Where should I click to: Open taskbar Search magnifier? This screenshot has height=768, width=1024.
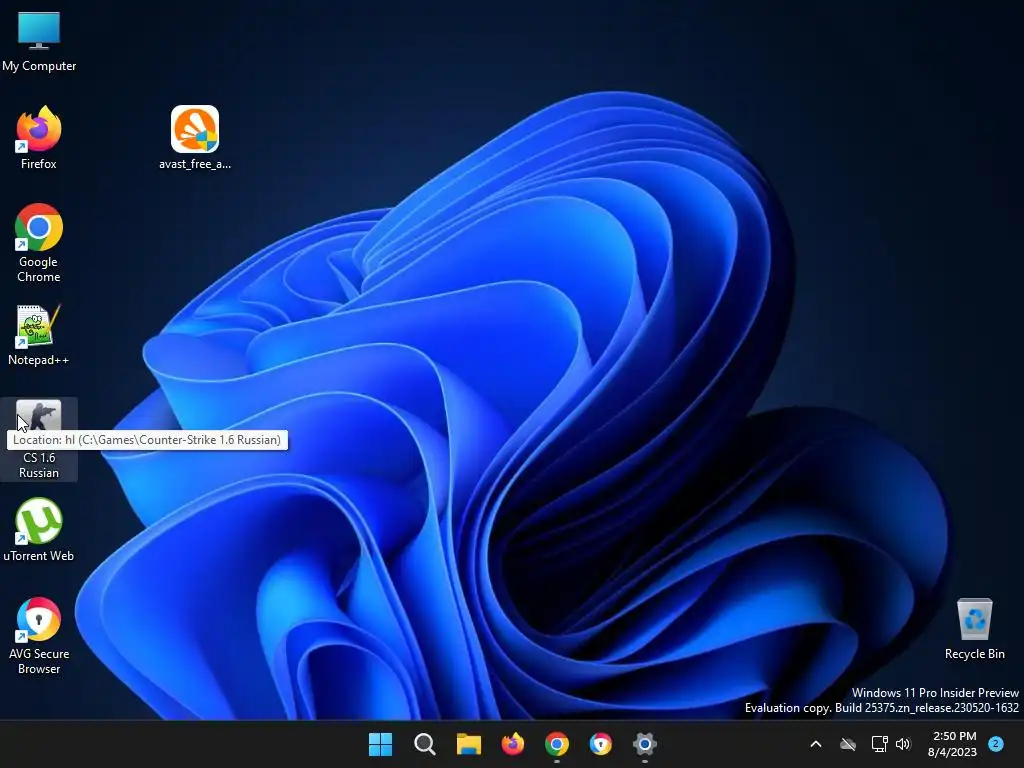tap(424, 744)
